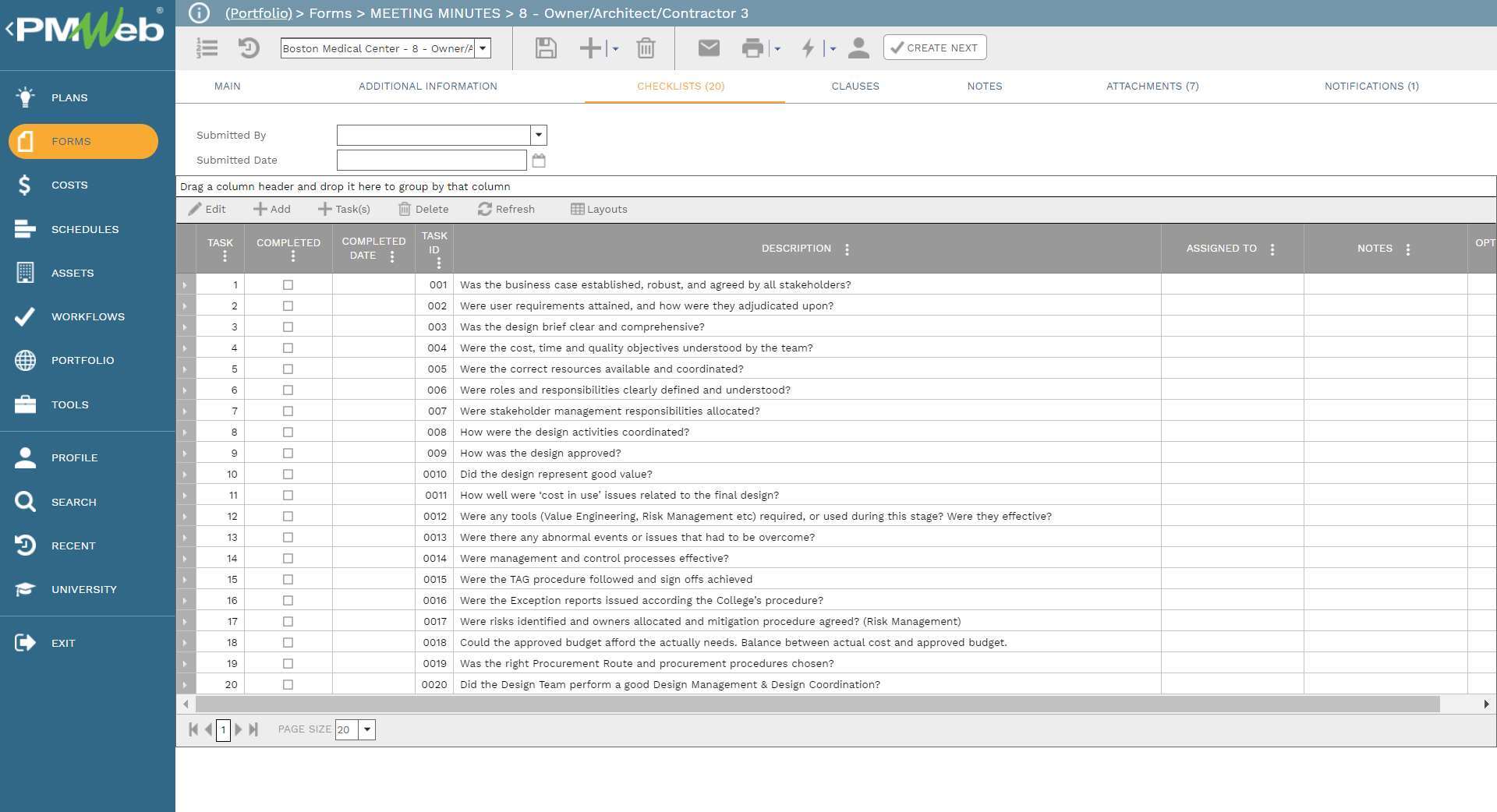Switch to Additional Information tab

click(x=428, y=86)
